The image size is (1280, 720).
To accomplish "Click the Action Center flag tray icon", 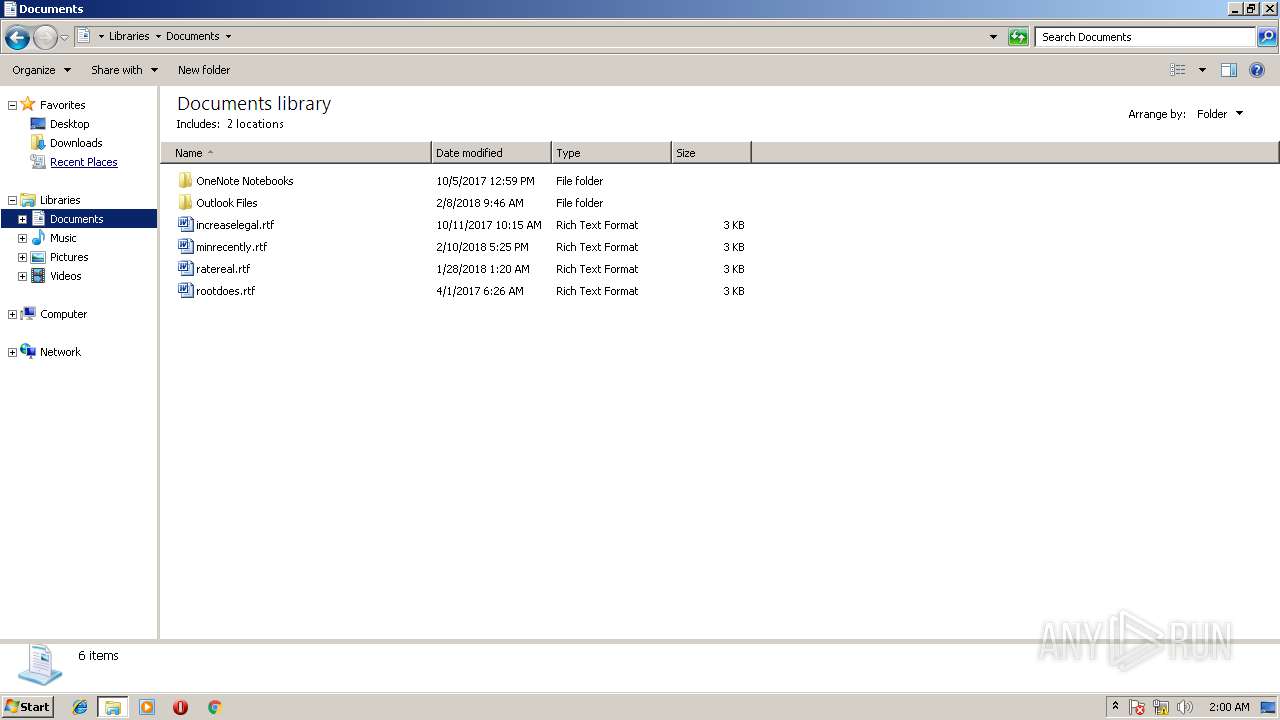I will pos(1137,707).
